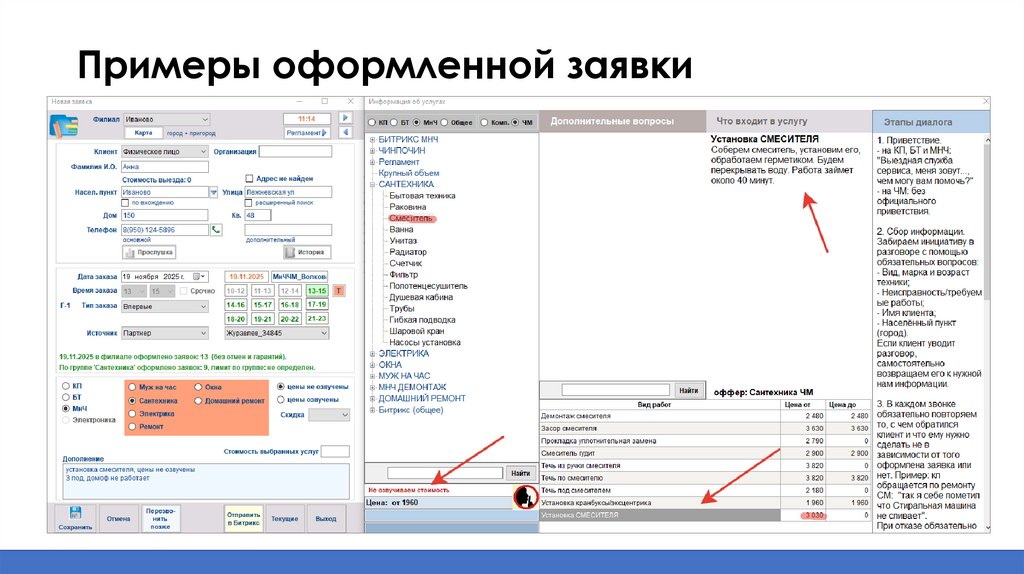Viewport: 1024px width, 574px height.
Task: Open the Этапы диалога tab
Action: pyautogui.click(x=931, y=121)
